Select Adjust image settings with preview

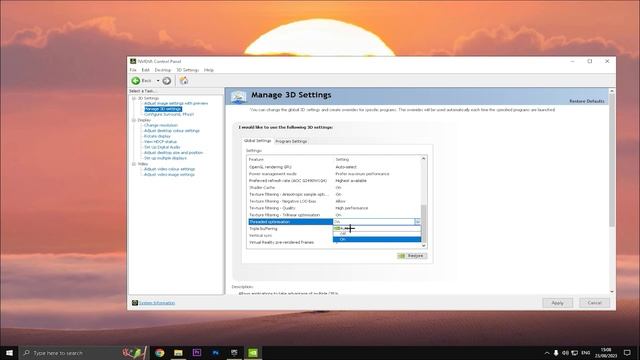pos(176,103)
